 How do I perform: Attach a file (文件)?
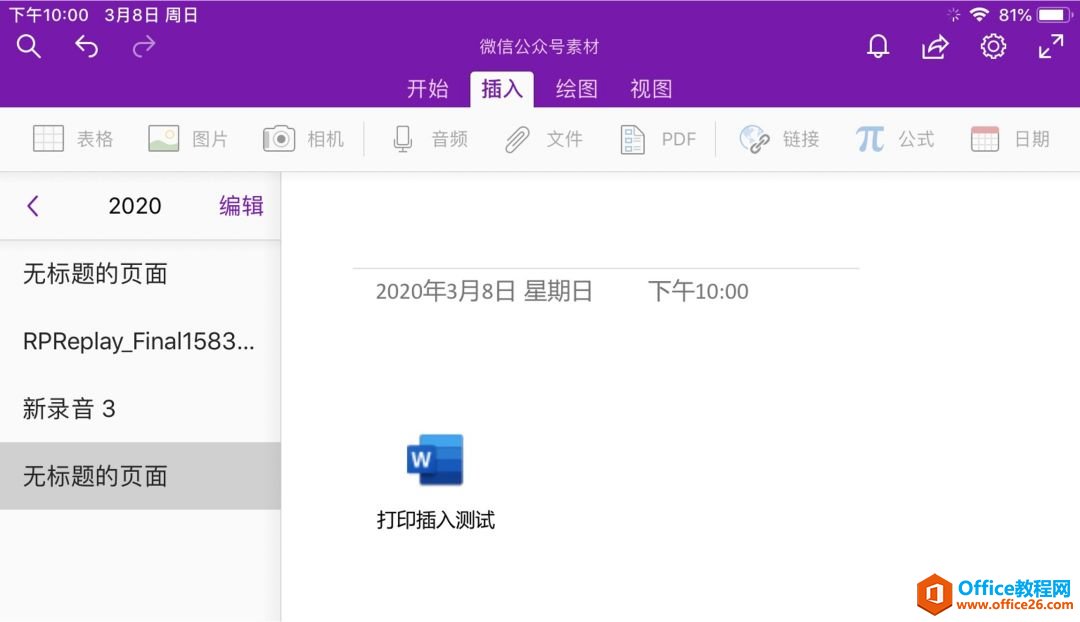point(543,139)
